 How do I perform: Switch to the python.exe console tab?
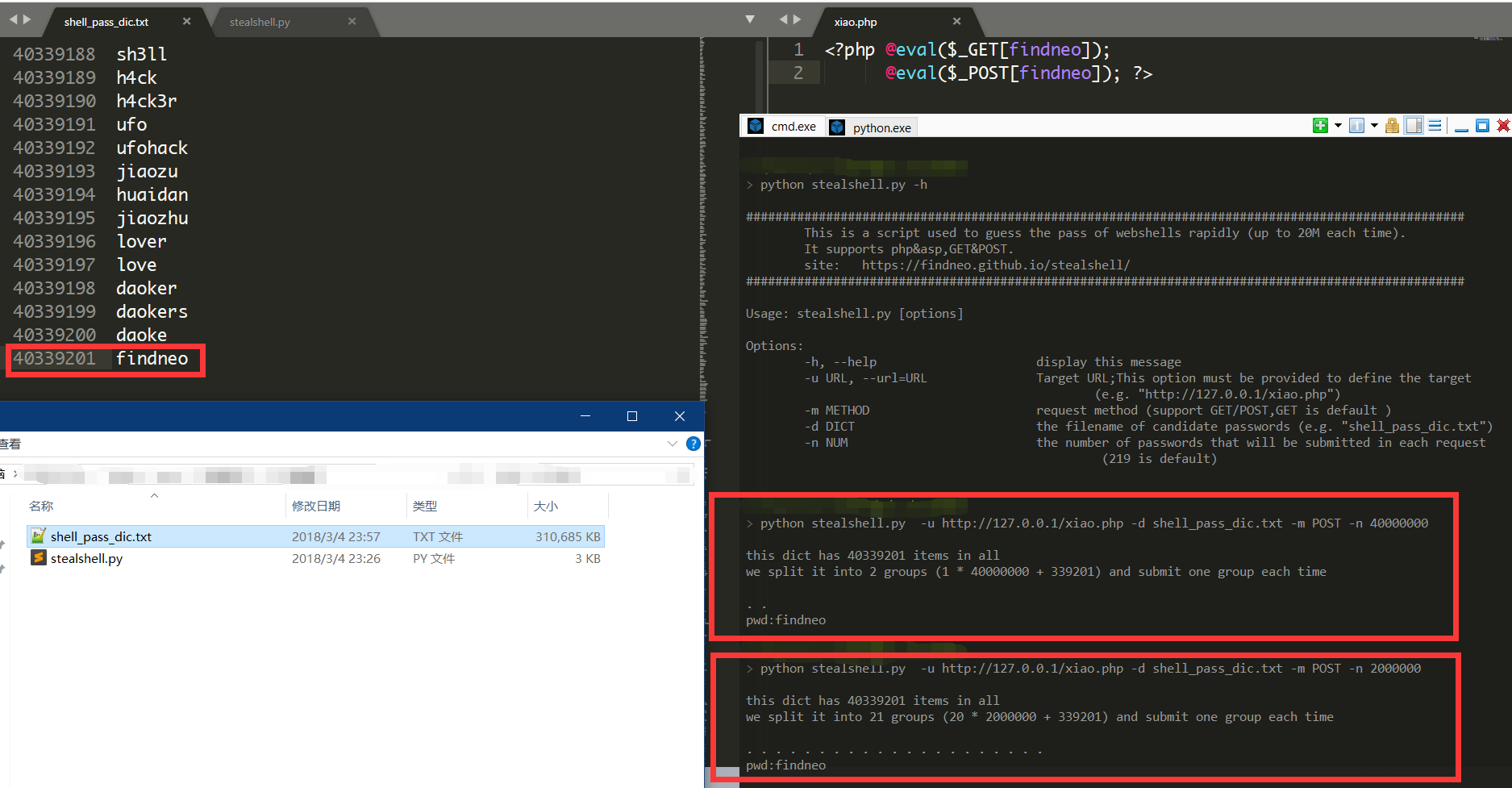tap(873, 127)
